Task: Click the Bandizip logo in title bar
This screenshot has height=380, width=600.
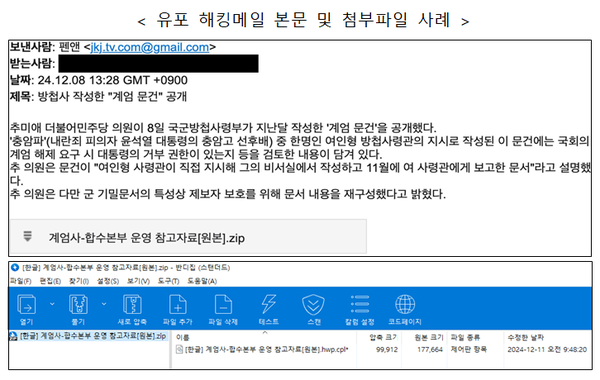Action: click(15, 267)
